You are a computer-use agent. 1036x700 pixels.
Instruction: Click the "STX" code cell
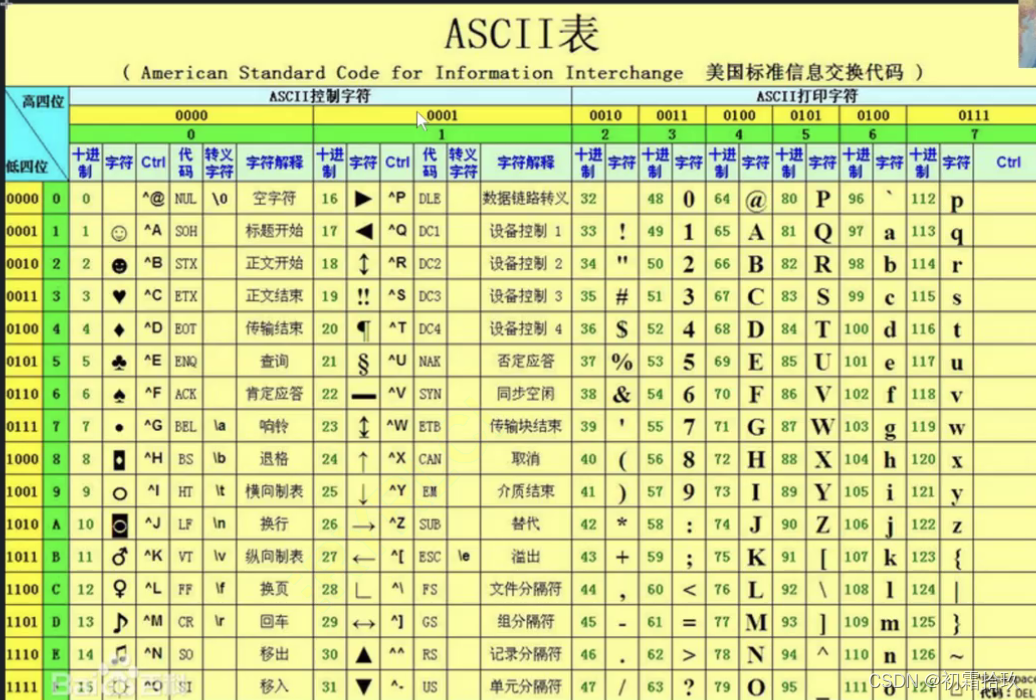(x=186, y=264)
